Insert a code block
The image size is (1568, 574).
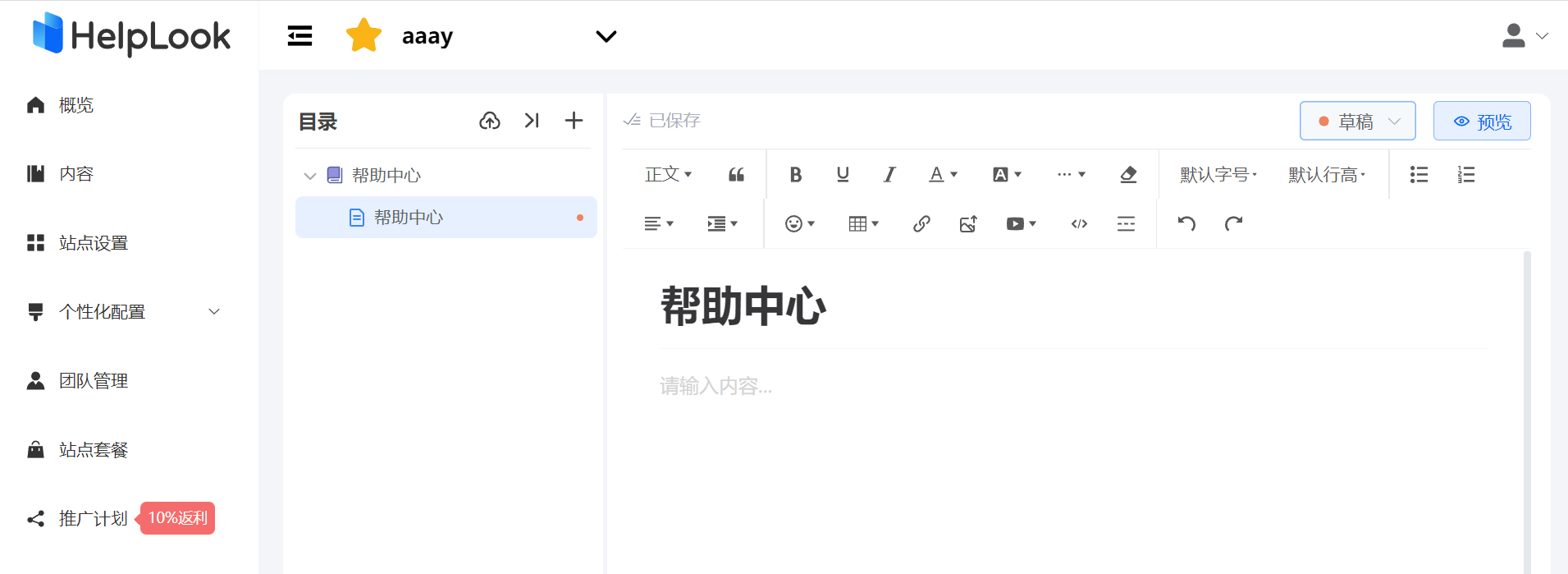(1080, 224)
